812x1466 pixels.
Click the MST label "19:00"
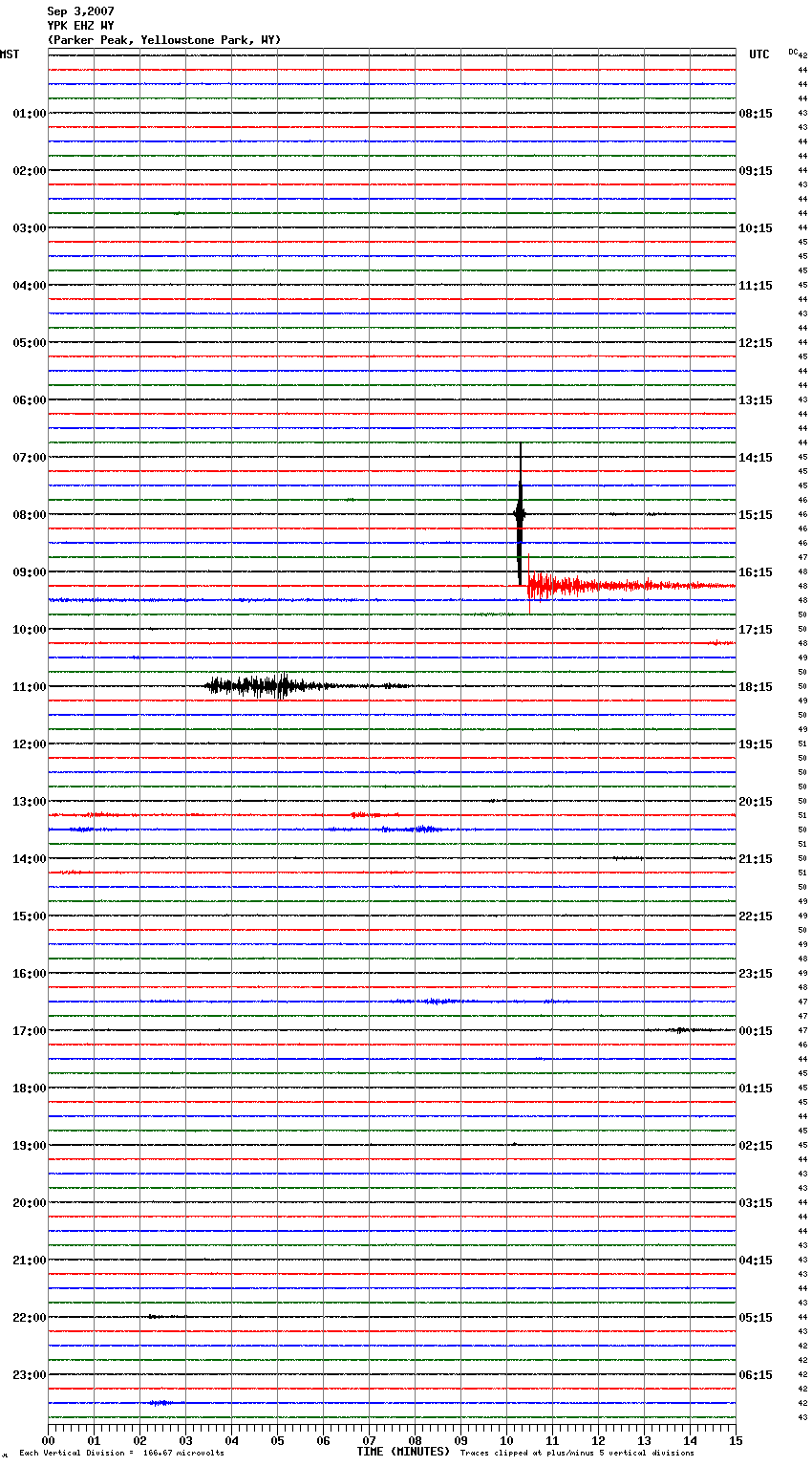pyautogui.click(x=30, y=1146)
